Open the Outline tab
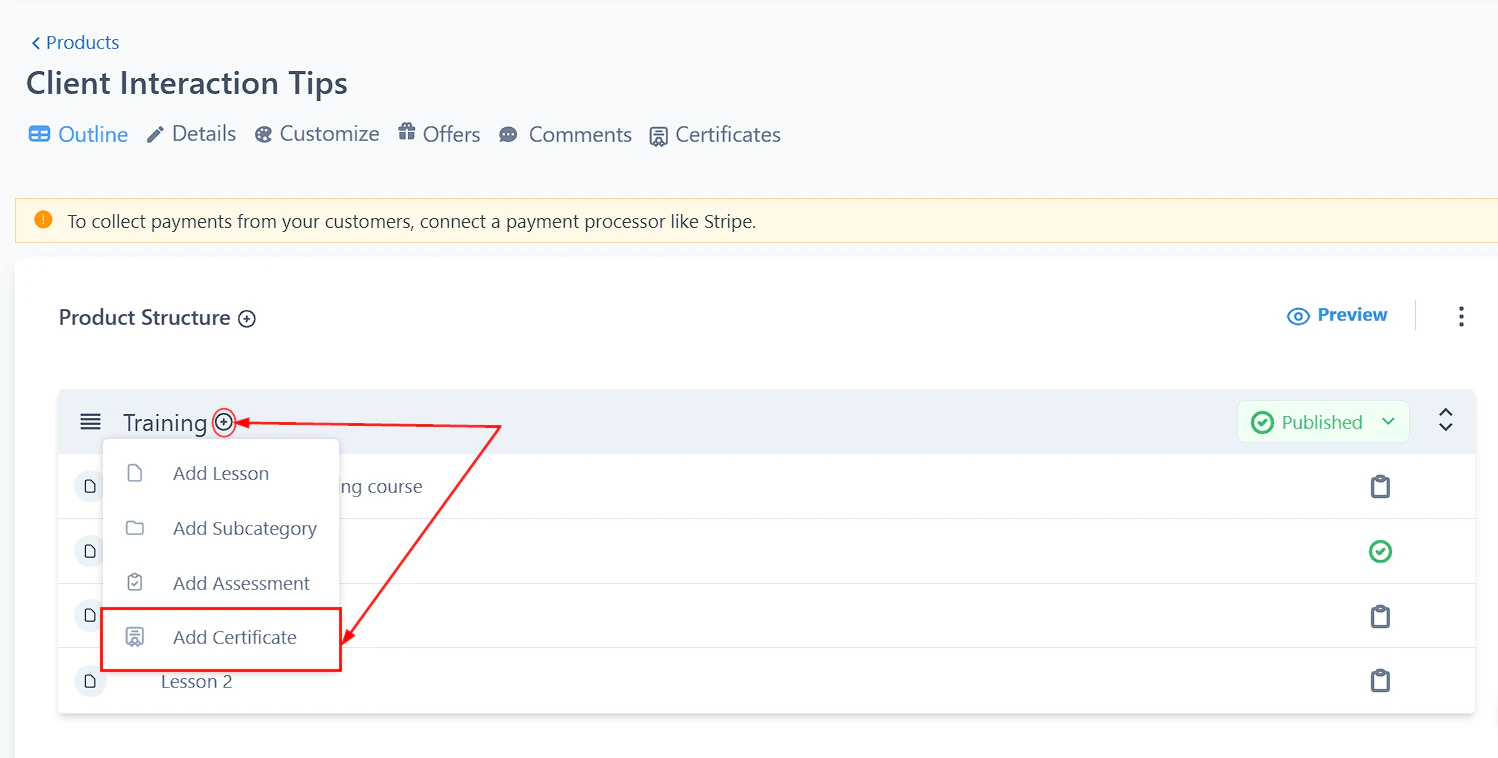 pos(78,135)
